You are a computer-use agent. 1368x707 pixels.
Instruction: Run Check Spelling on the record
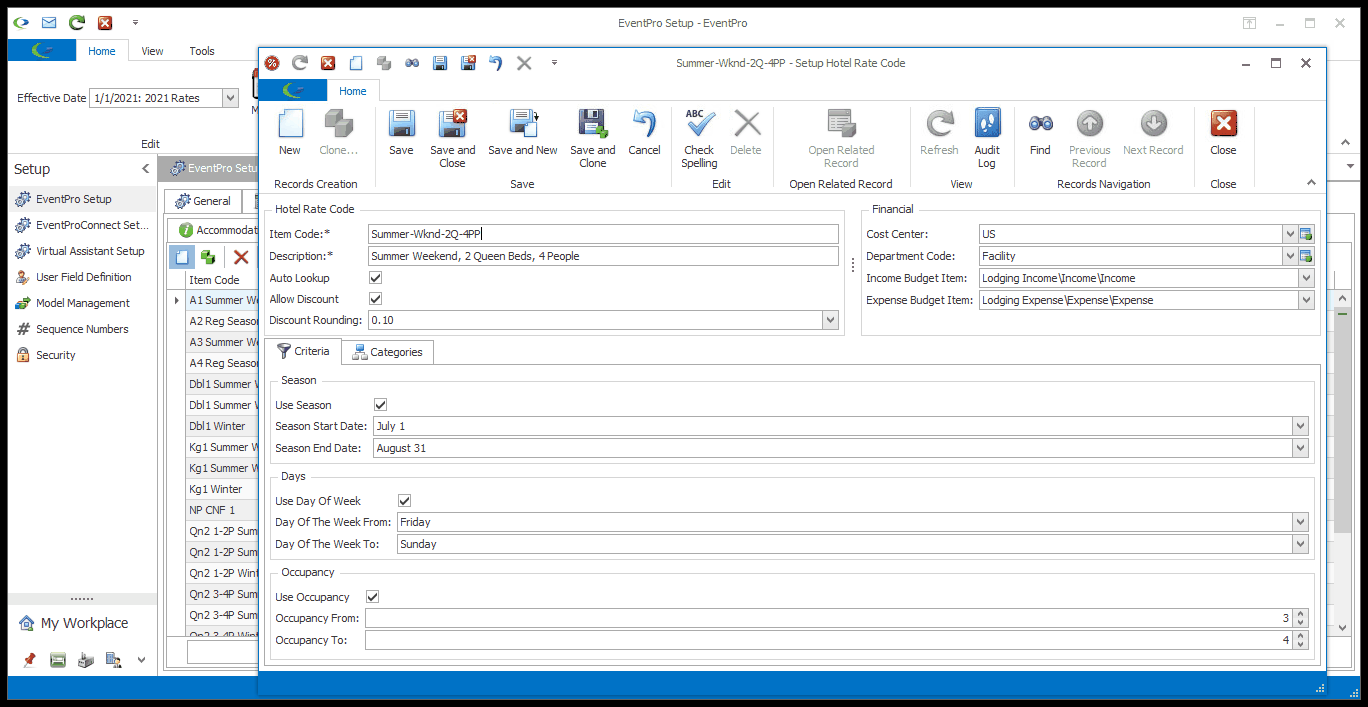click(700, 139)
